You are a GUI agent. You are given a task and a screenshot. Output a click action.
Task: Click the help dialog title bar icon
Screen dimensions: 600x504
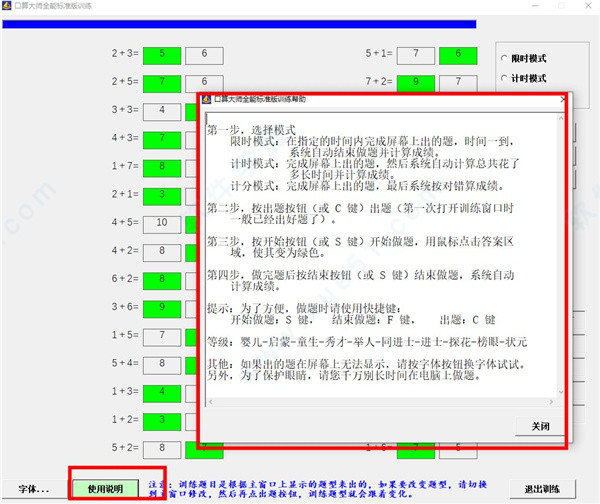click(207, 99)
